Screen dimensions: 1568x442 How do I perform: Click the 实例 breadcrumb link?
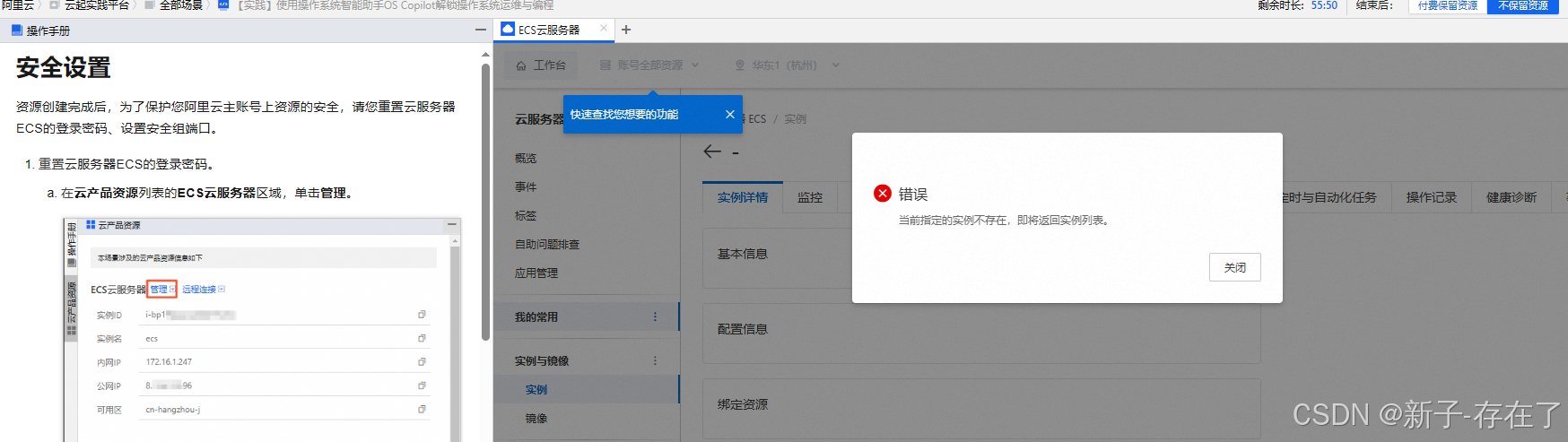(795, 119)
